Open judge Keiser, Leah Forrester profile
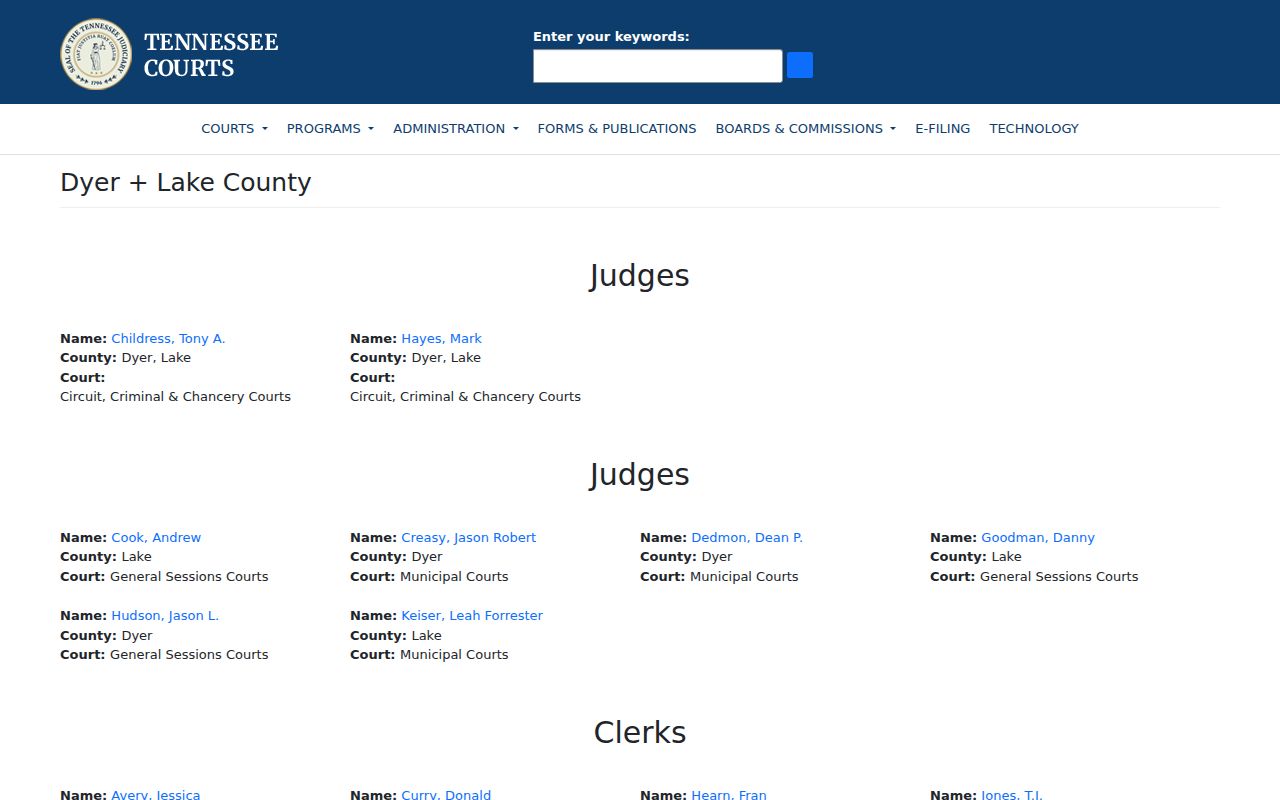This screenshot has width=1280, height=800. point(472,615)
